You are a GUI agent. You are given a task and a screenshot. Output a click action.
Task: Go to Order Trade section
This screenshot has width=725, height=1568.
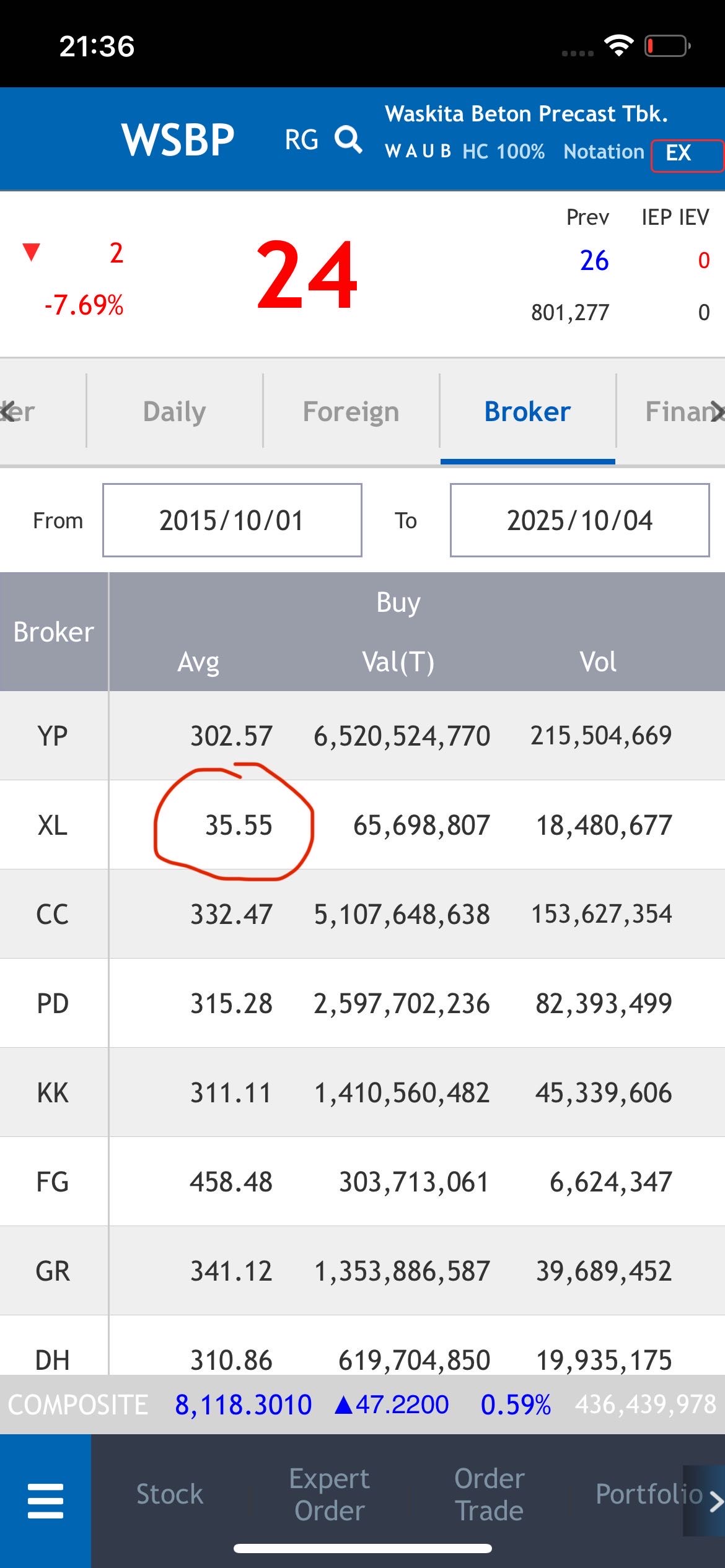tap(490, 1494)
